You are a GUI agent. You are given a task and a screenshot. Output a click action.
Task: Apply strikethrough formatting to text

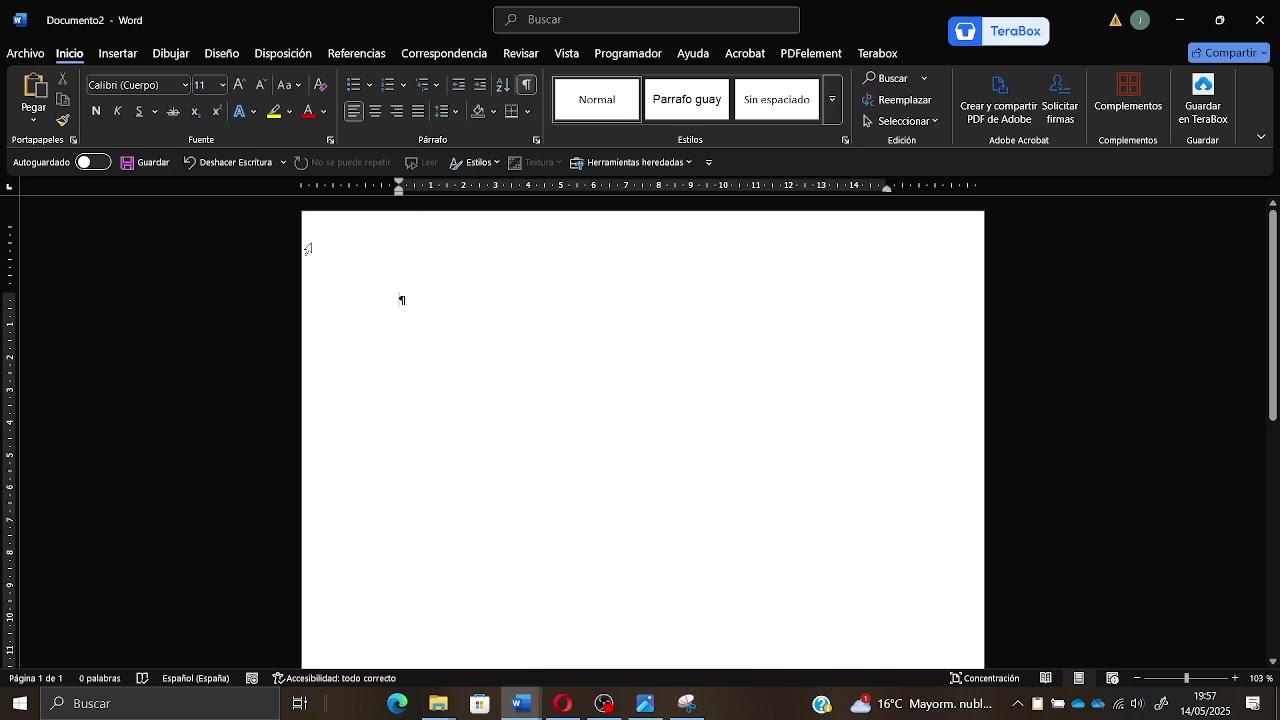click(x=173, y=112)
